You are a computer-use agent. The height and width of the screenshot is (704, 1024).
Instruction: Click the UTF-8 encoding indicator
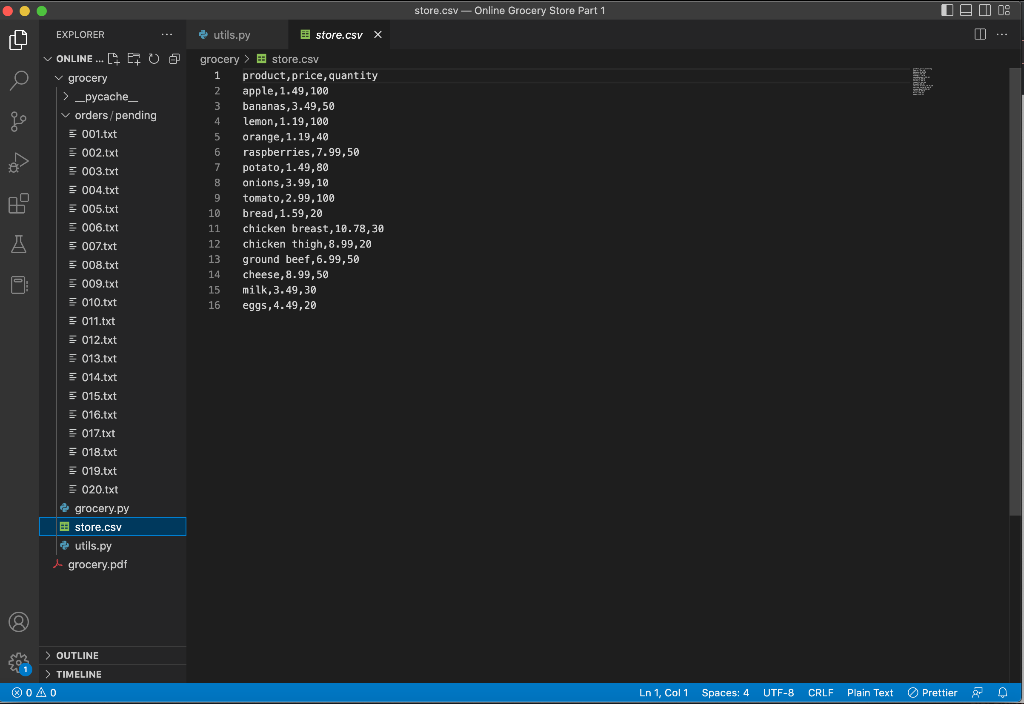(779, 692)
